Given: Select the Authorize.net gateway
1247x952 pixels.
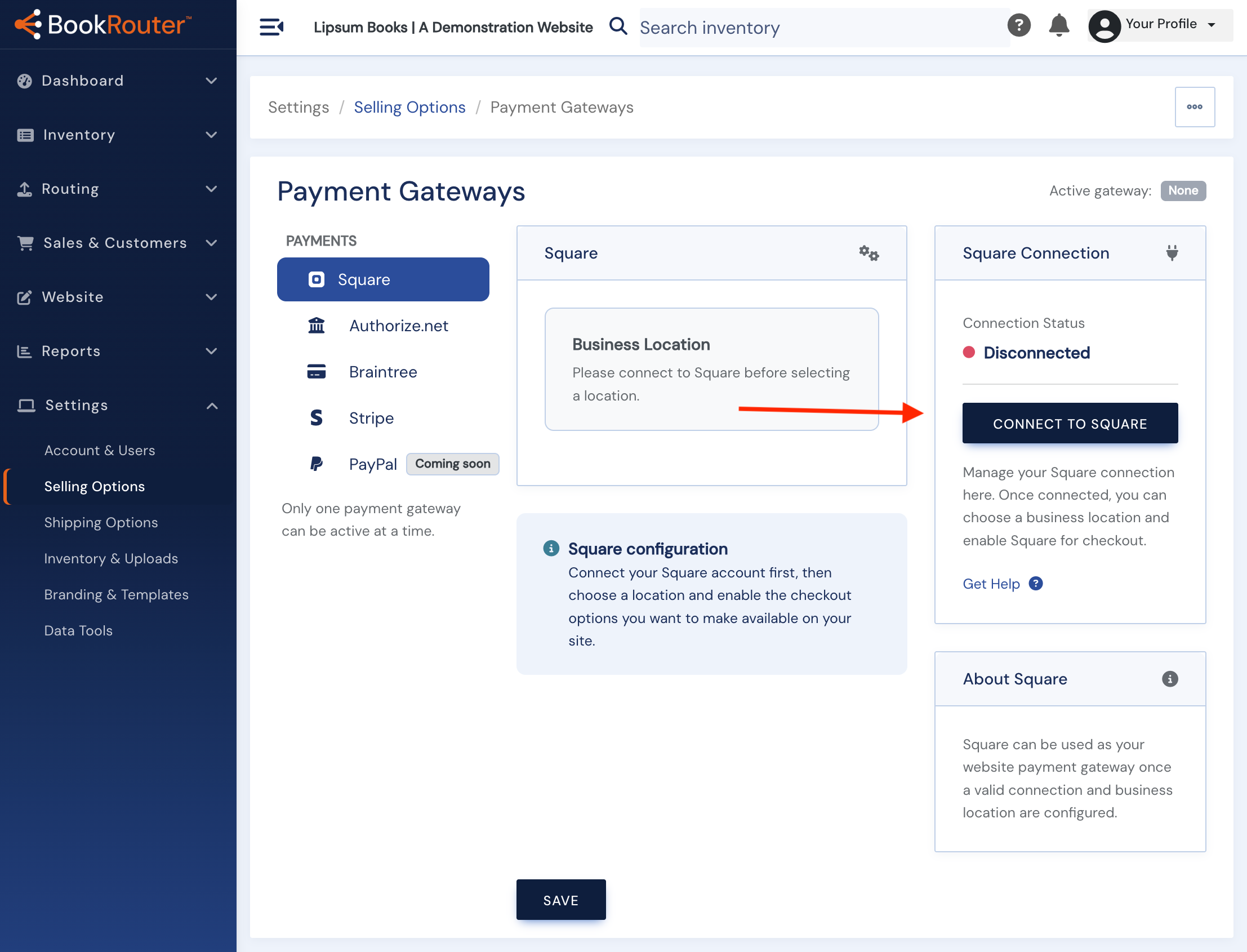Looking at the screenshot, I should click(383, 325).
